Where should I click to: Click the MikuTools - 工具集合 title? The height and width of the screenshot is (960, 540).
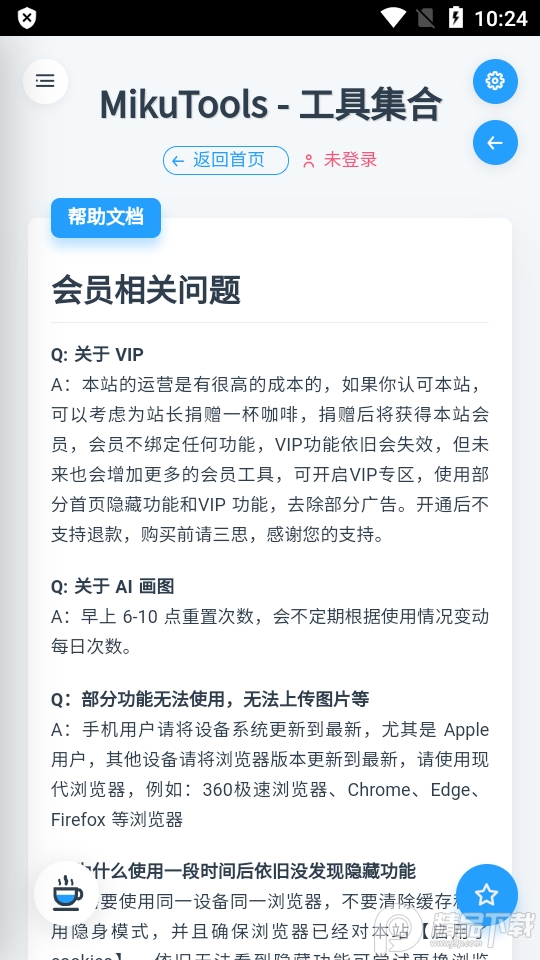tap(270, 105)
